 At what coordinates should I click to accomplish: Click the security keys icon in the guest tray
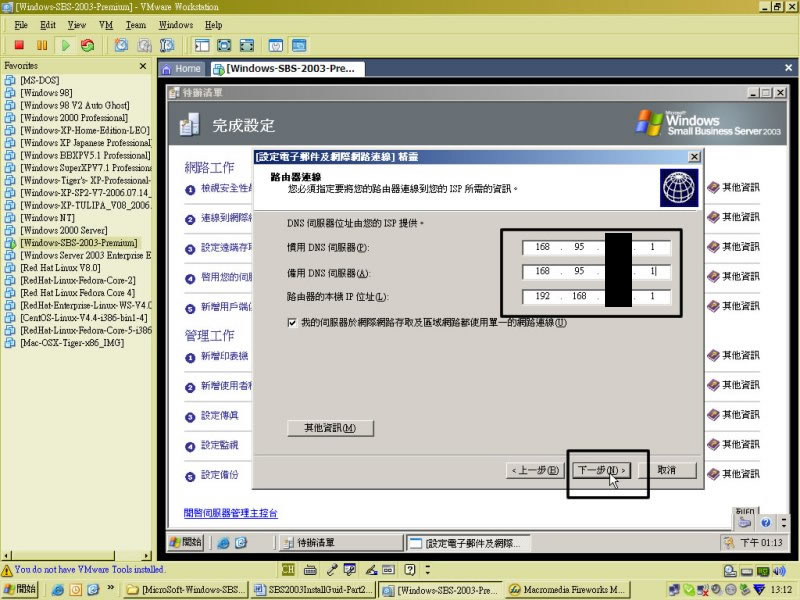[x=728, y=543]
